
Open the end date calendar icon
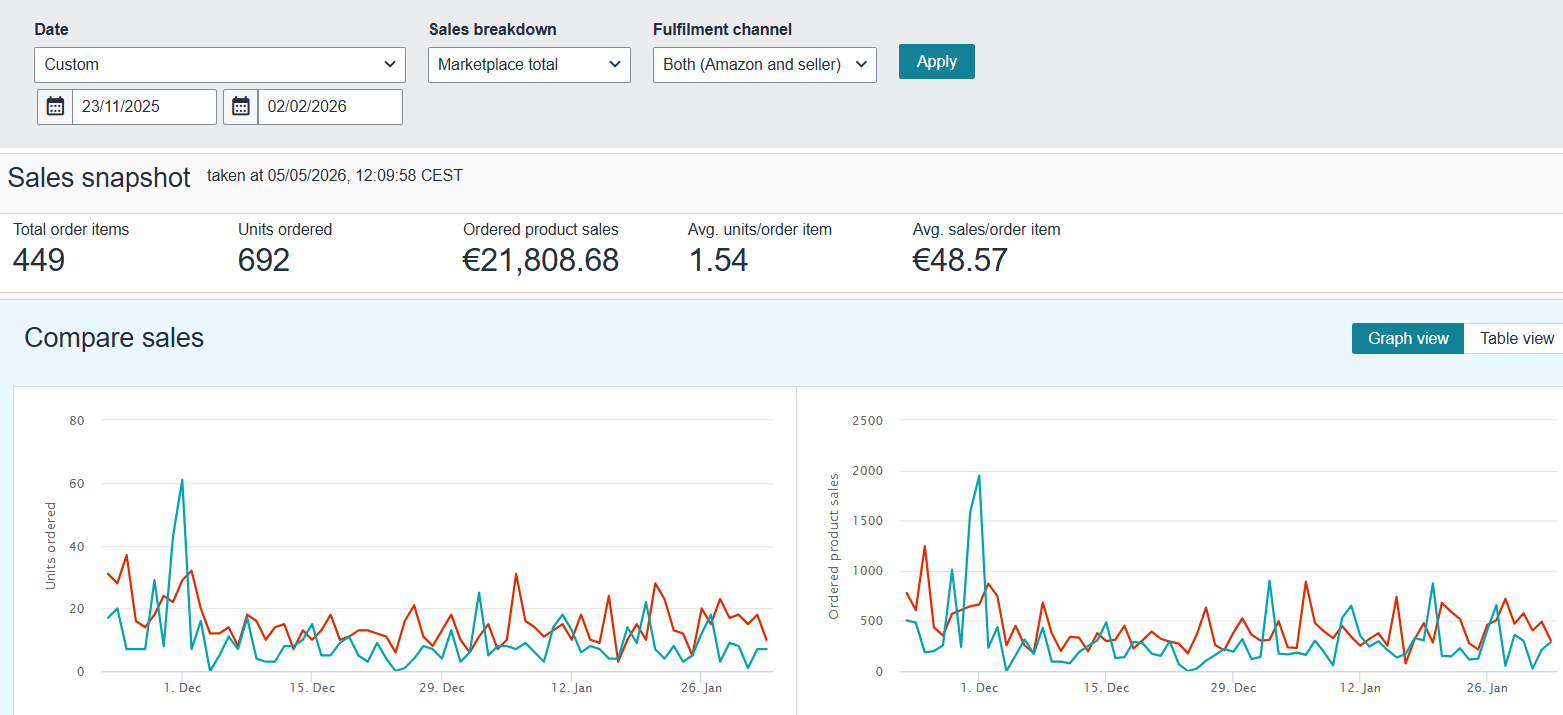tap(240, 107)
